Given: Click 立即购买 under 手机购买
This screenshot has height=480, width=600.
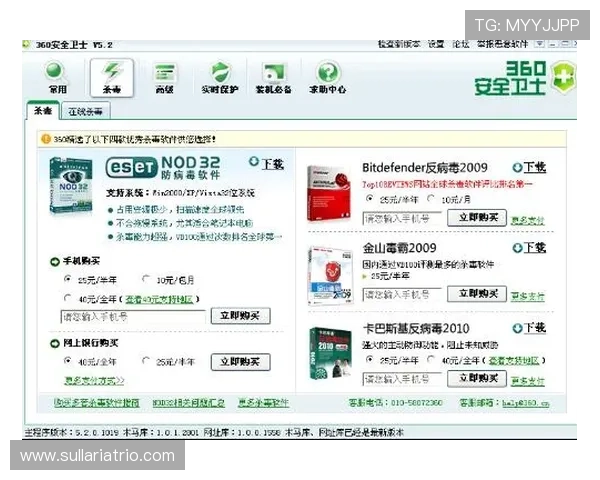Looking at the screenshot, I should coord(240,316).
